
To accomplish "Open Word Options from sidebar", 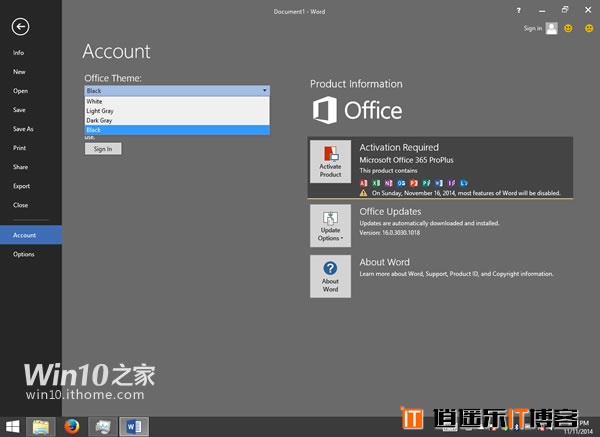I will coord(24,254).
